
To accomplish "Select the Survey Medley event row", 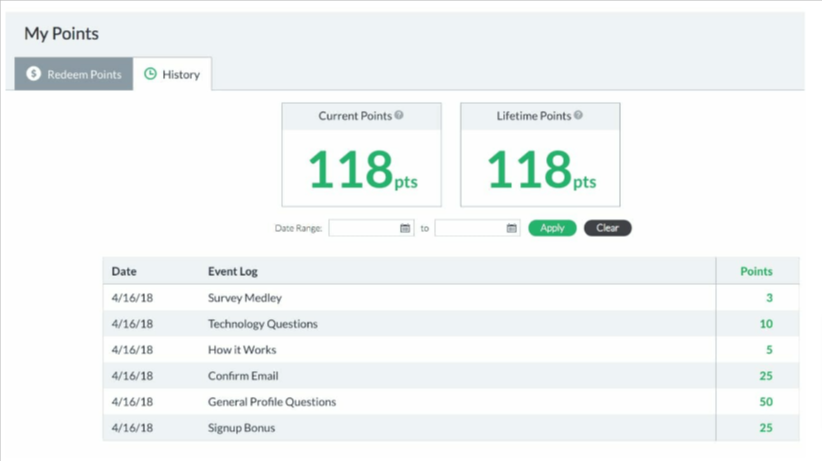I will coord(451,298).
